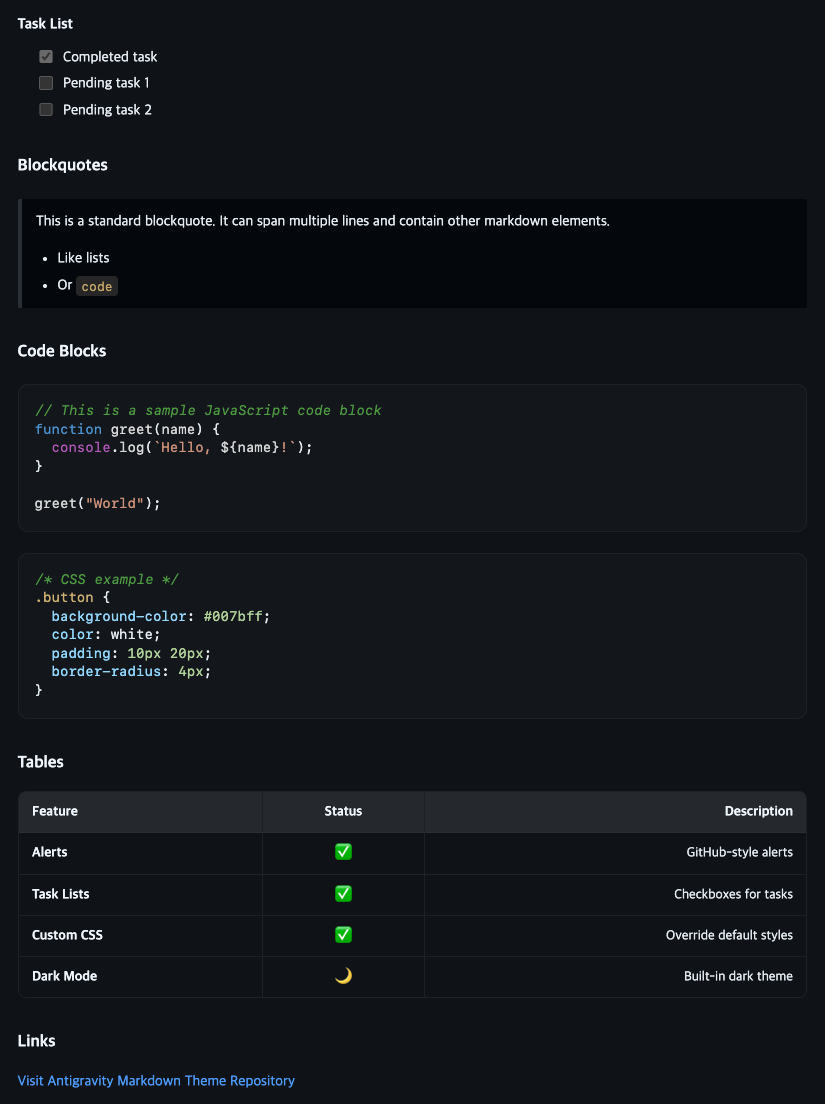Open the Antigravity Markdown Theme Repository link
This screenshot has height=1104, width=825.
click(x=156, y=1080)
